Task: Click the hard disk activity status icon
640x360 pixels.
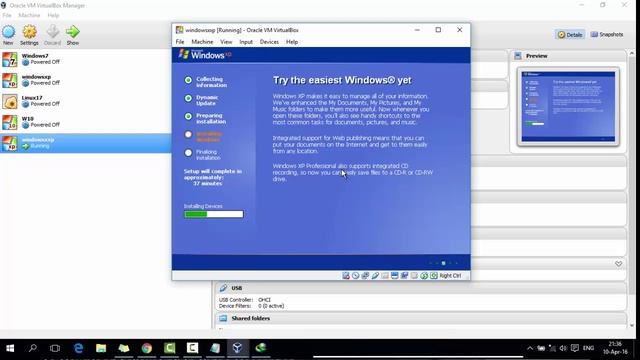Action: pos(346,276)
